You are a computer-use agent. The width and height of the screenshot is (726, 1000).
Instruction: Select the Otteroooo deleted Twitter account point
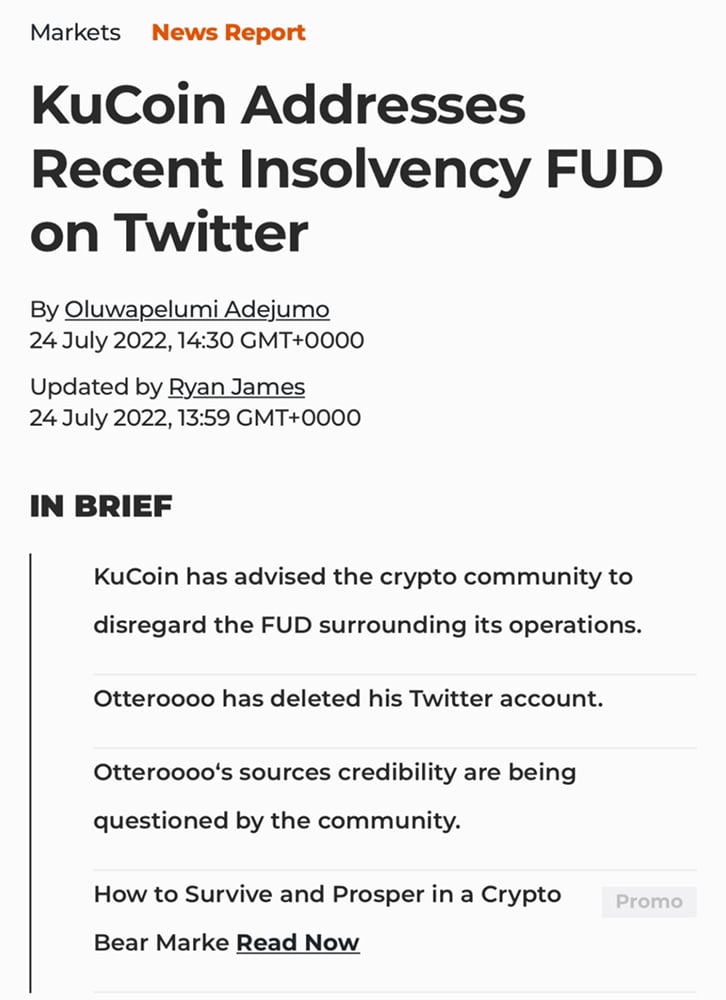click(348, 698)
